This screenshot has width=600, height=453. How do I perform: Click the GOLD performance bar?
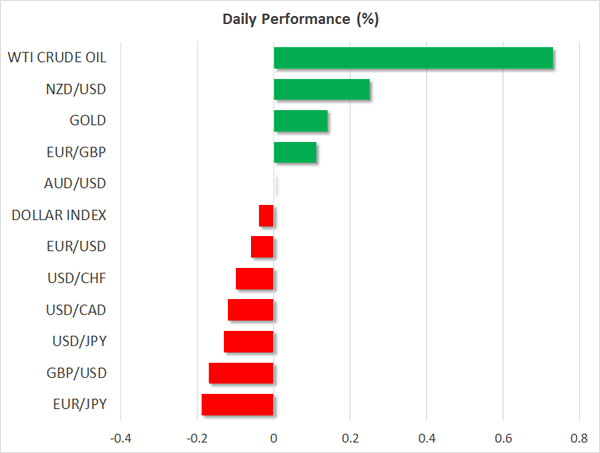[x=300, y=121]
